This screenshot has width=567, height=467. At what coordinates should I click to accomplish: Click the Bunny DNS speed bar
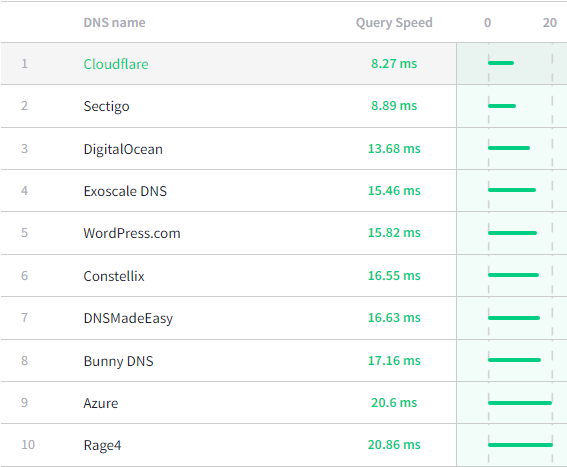pyautogui.click(x=514, y=360)
